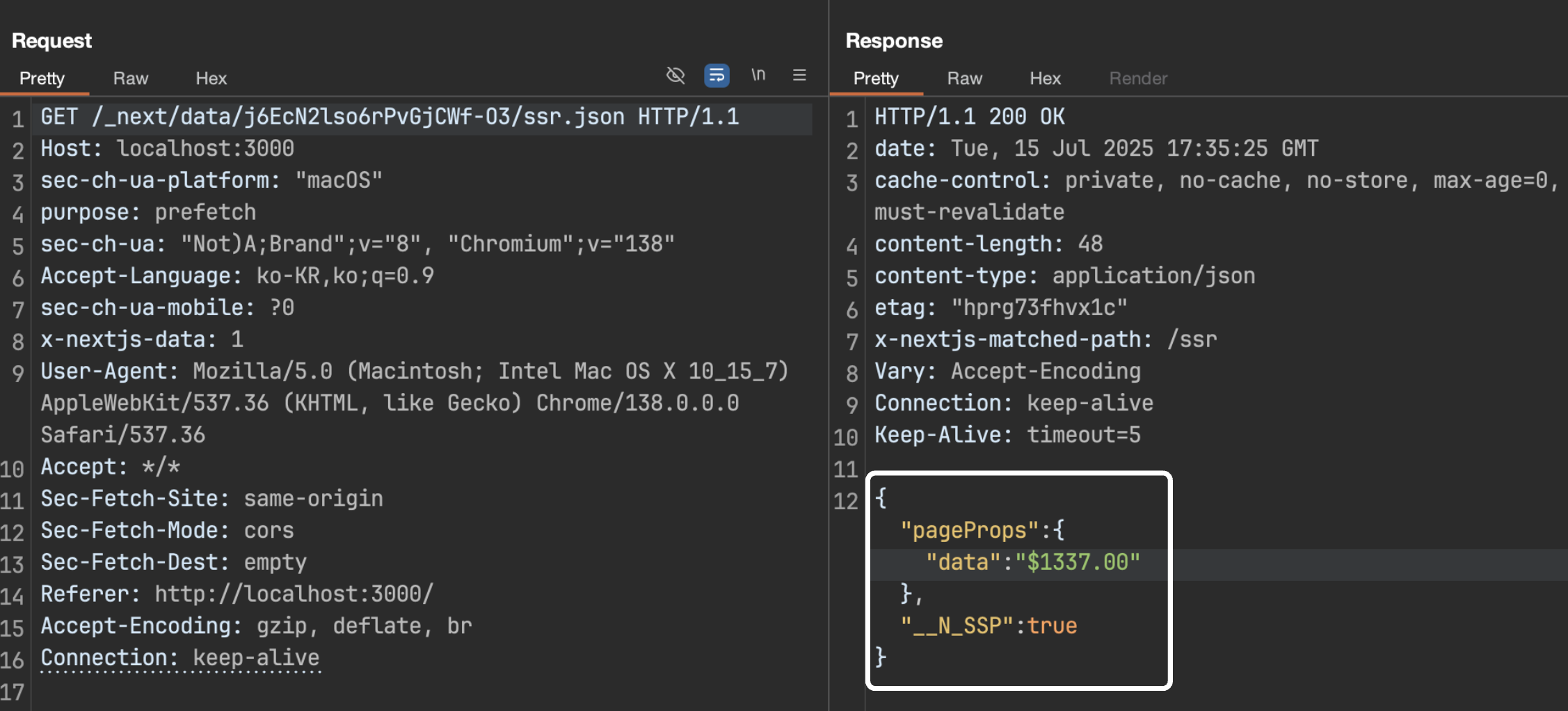Click the Referer http://localhost:3000/ header
The width and height of the screenshot is (1568, 711).
pyautogui.click(x=237, y=595)
